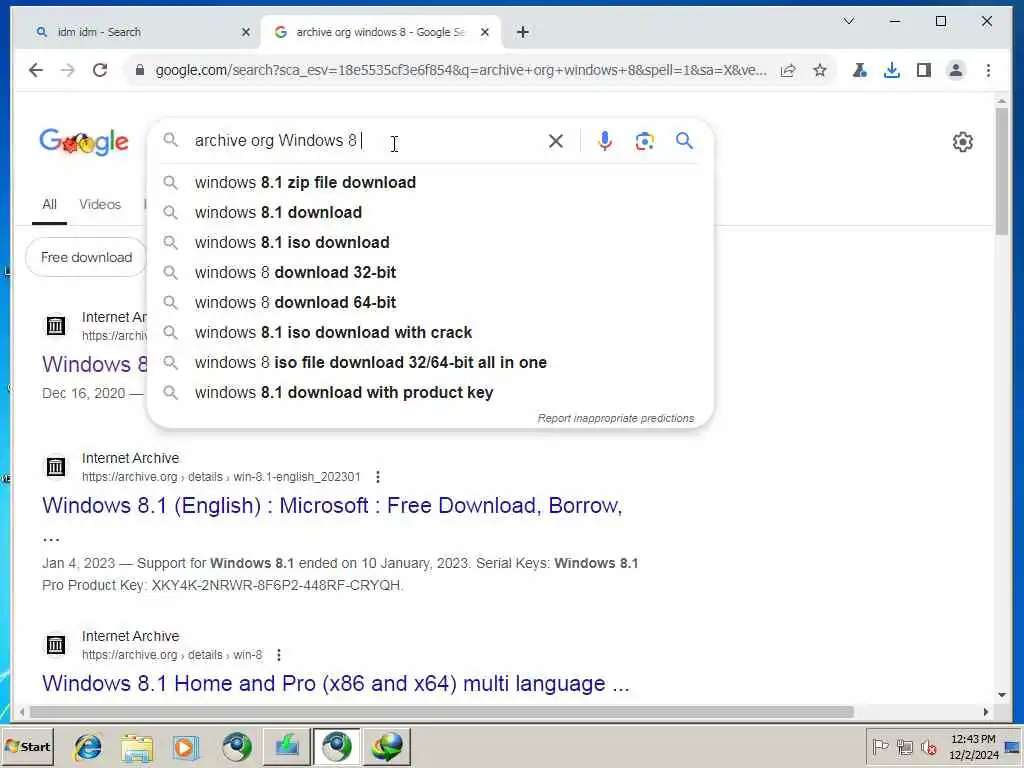This screenshot has width=1024, height=768.
Task: Open Chrome Labs flask icon
Action: click(860, 70)
